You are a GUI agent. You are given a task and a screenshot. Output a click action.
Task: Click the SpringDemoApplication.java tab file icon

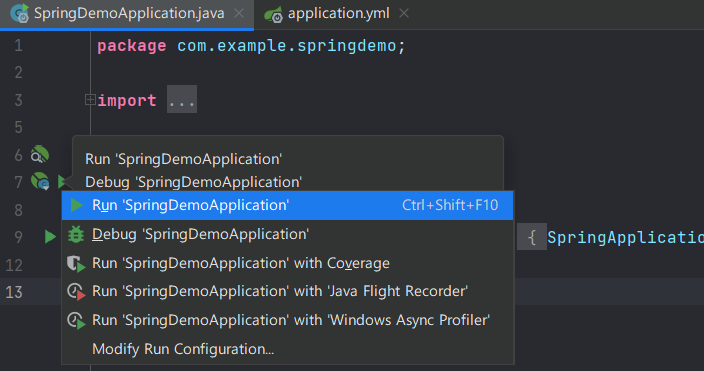(x=20, y=13)
